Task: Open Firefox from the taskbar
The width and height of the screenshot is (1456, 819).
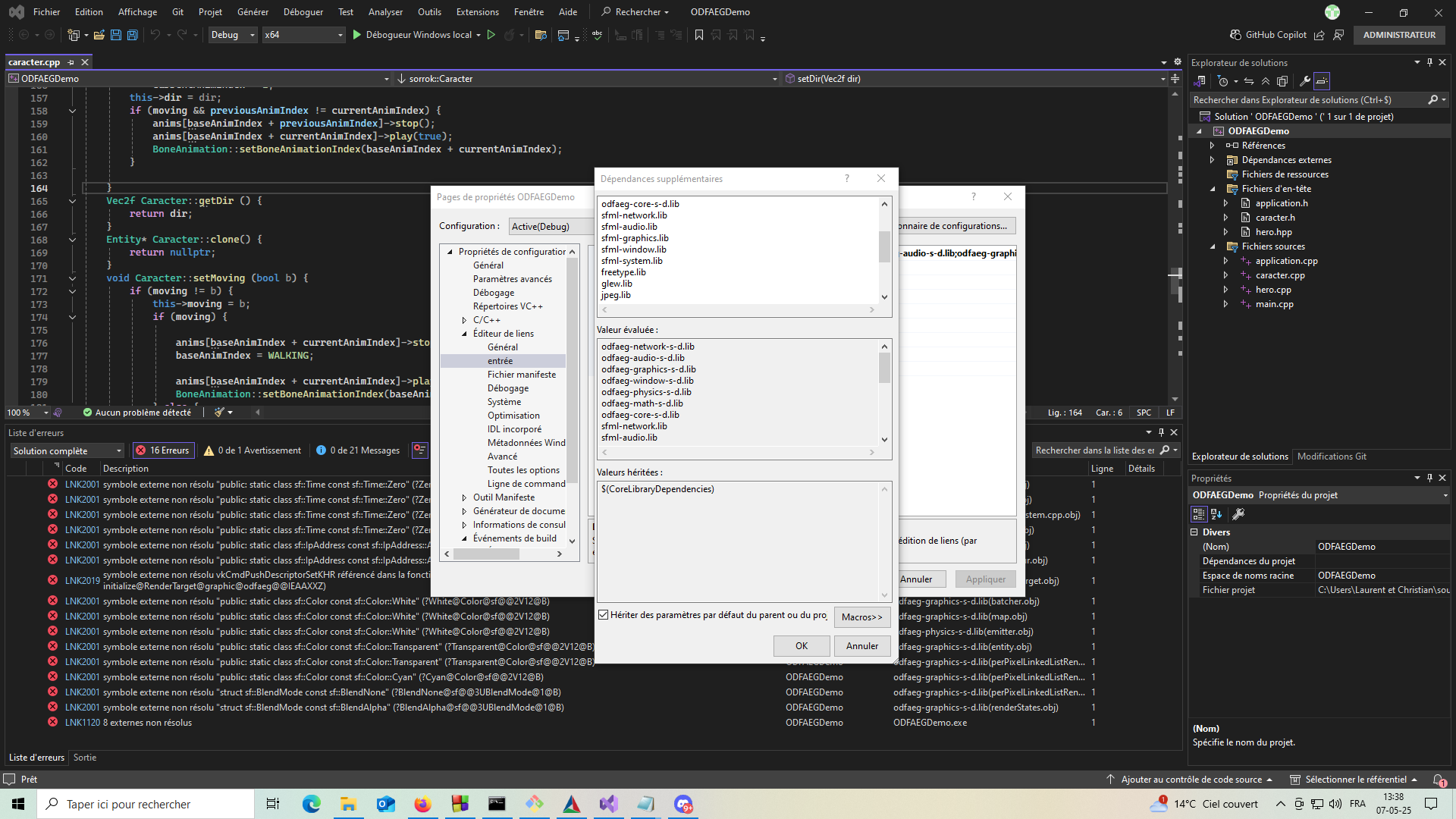Action: 422,804
